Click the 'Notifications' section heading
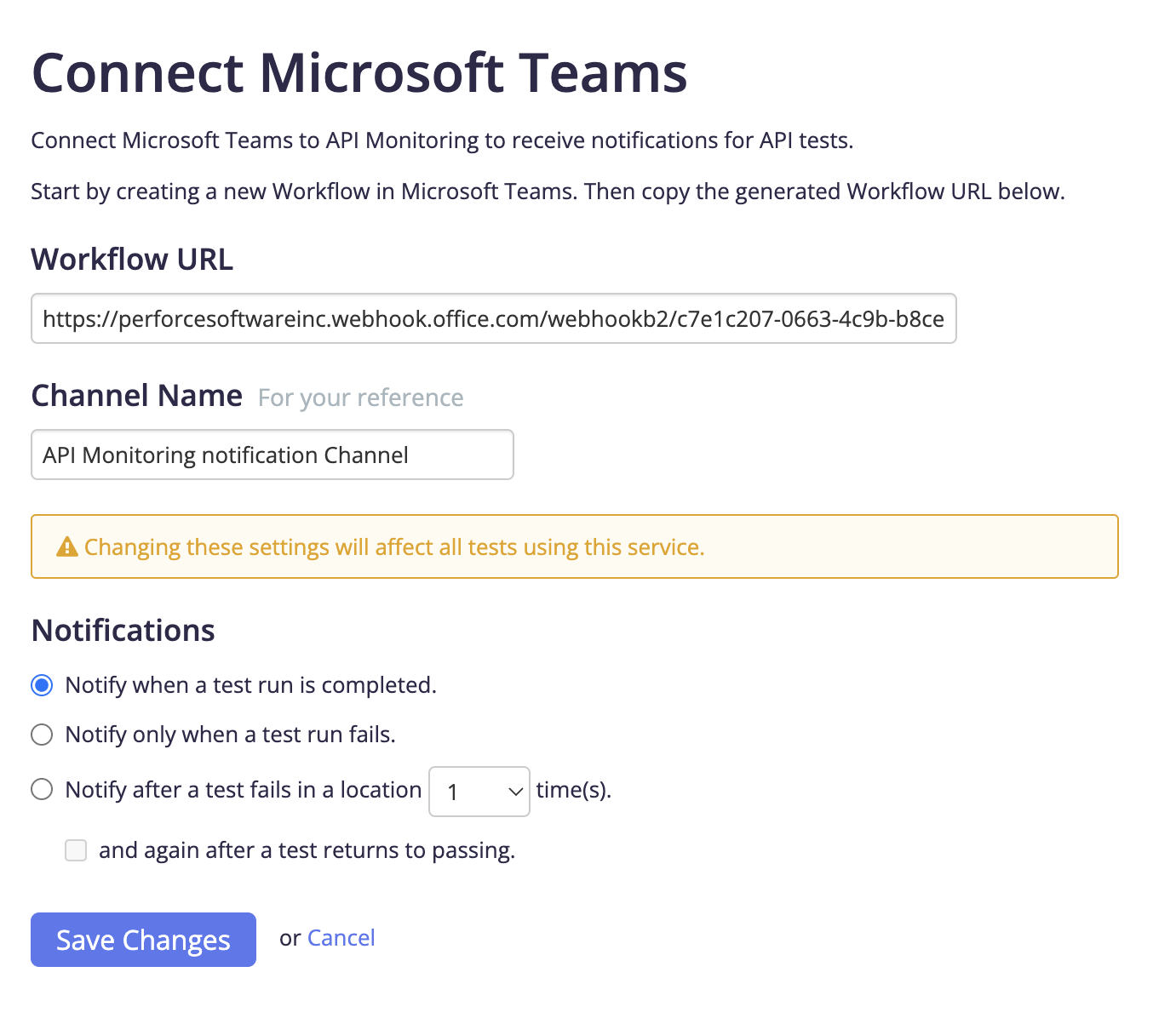 click(123, 631)
